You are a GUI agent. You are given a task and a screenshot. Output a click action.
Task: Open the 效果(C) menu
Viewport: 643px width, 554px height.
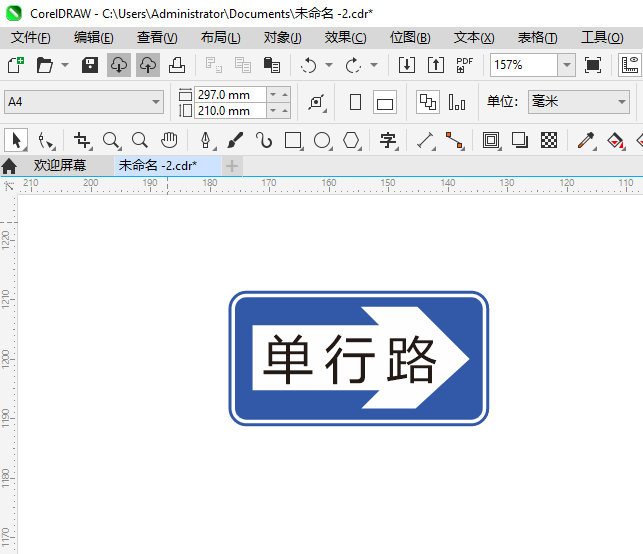(x=346, y=38)
